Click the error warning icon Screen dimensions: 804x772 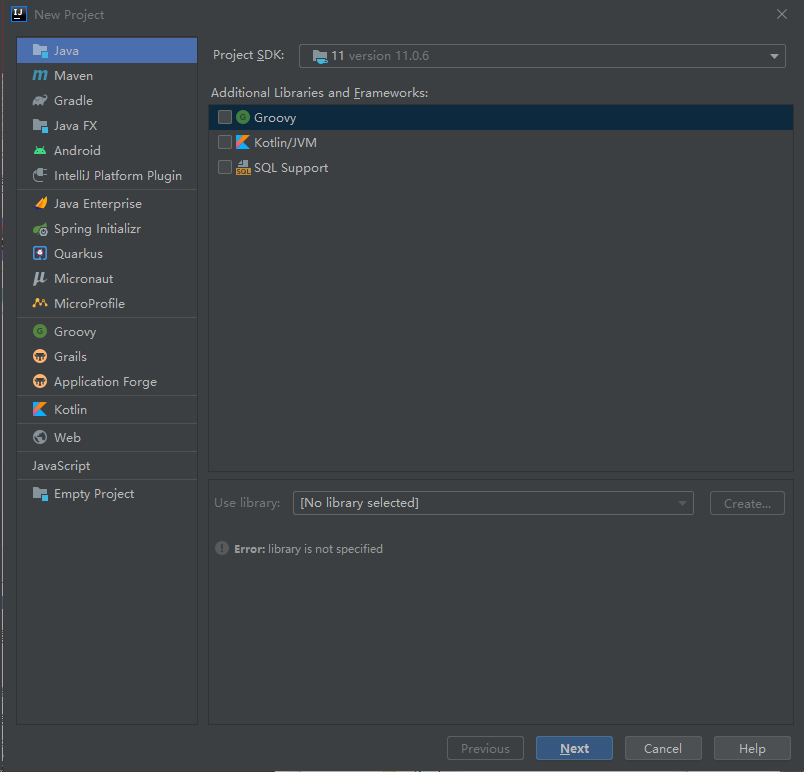(222, 548)
